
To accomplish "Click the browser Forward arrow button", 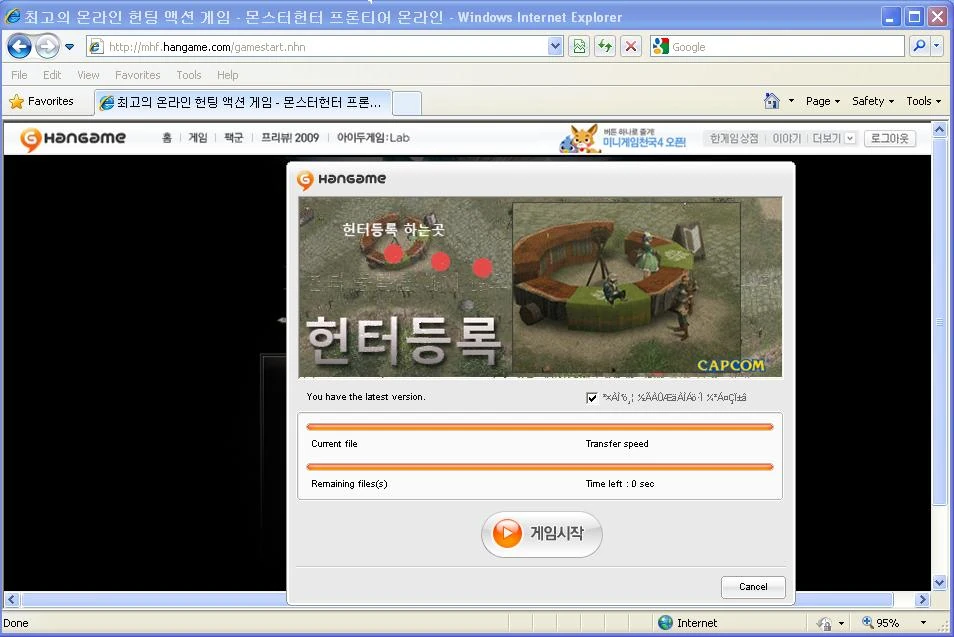I will (47, 46).
